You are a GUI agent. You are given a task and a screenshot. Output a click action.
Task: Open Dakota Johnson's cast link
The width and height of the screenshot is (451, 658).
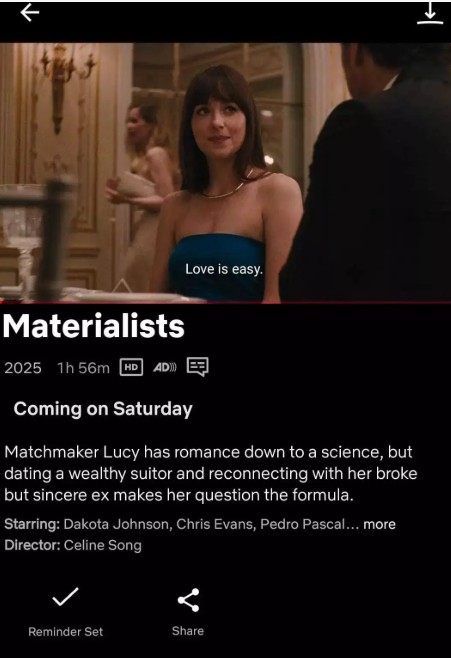tap(116, 524)
